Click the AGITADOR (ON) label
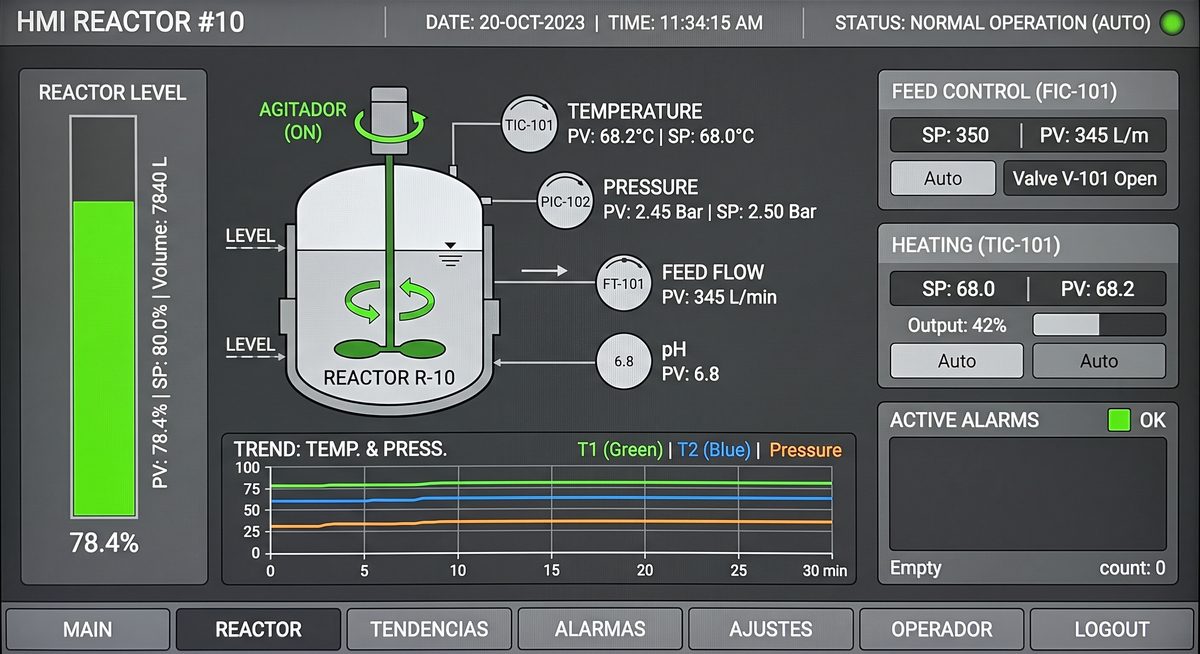Viewport: 1200px width, 654px height. [x=302, y=120]
